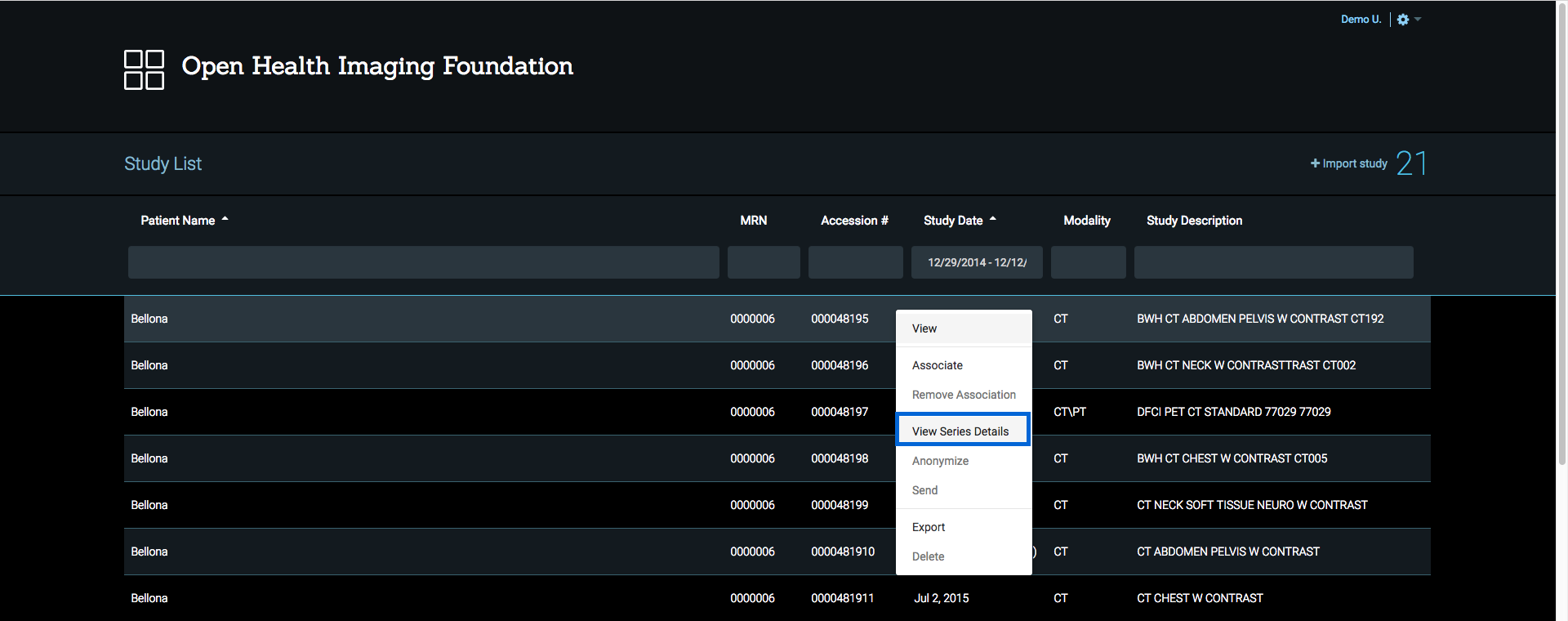Screen dimensions: 1568x621
Task: Open the Demo U. user link
Action: (1361, 20)
